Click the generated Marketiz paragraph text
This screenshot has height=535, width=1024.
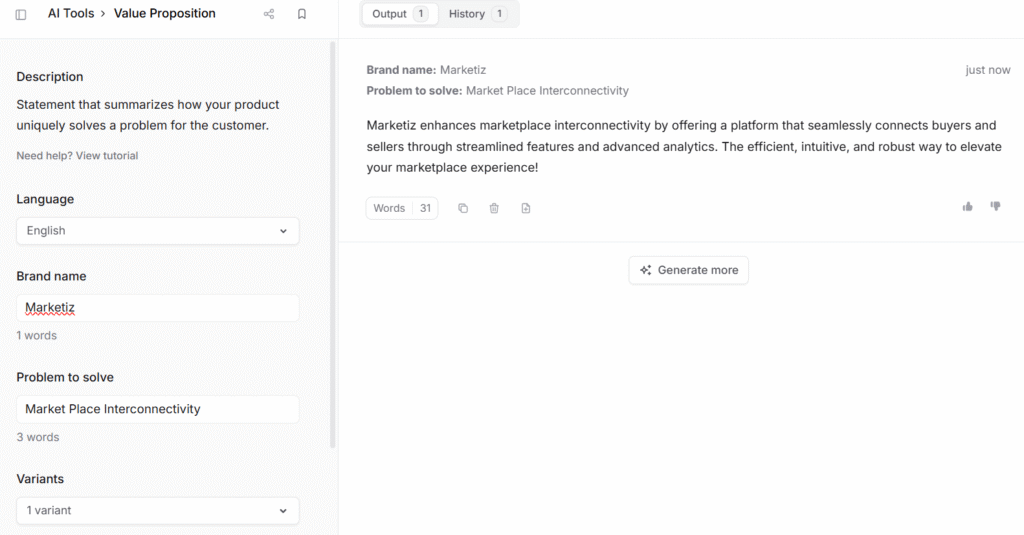[684, 146]
